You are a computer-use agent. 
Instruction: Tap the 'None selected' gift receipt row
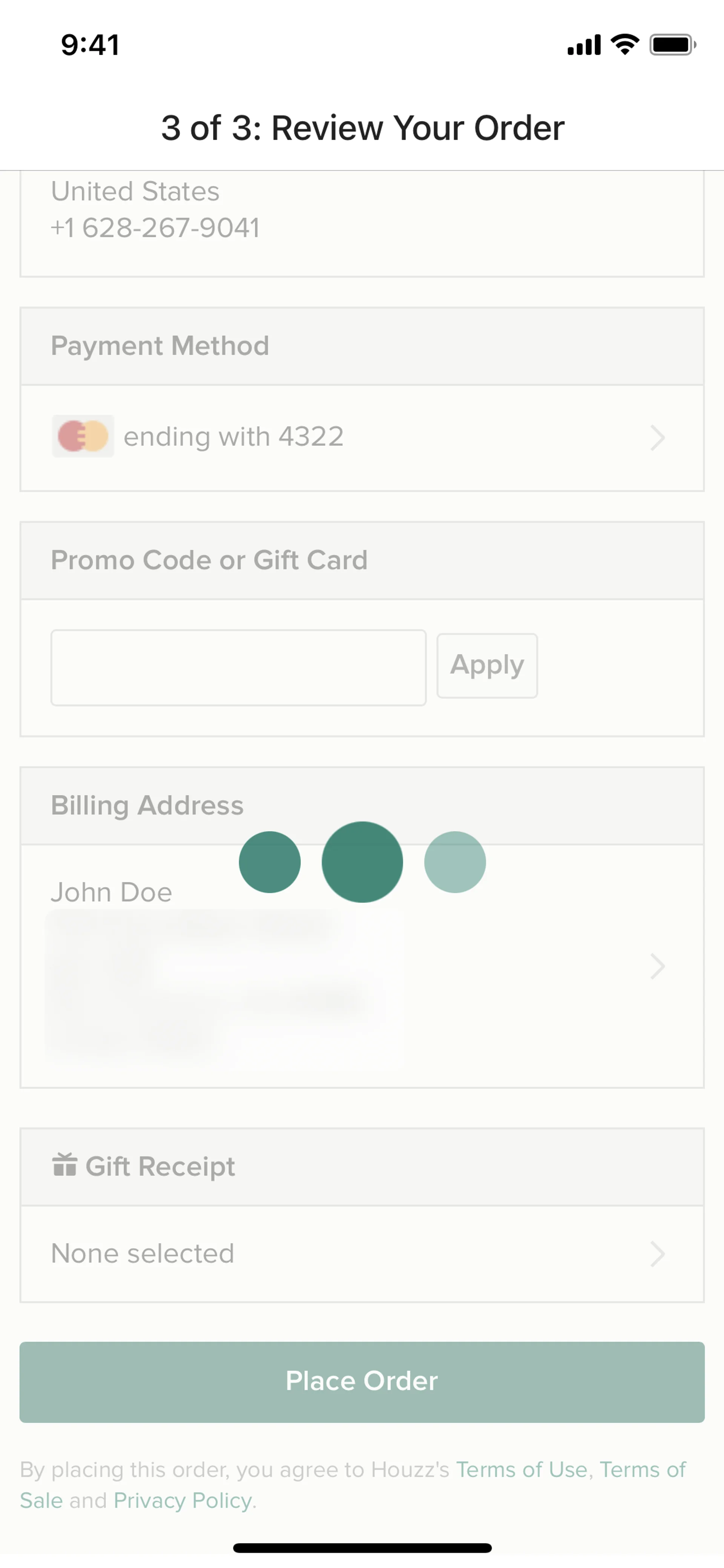click(143, 1254)
